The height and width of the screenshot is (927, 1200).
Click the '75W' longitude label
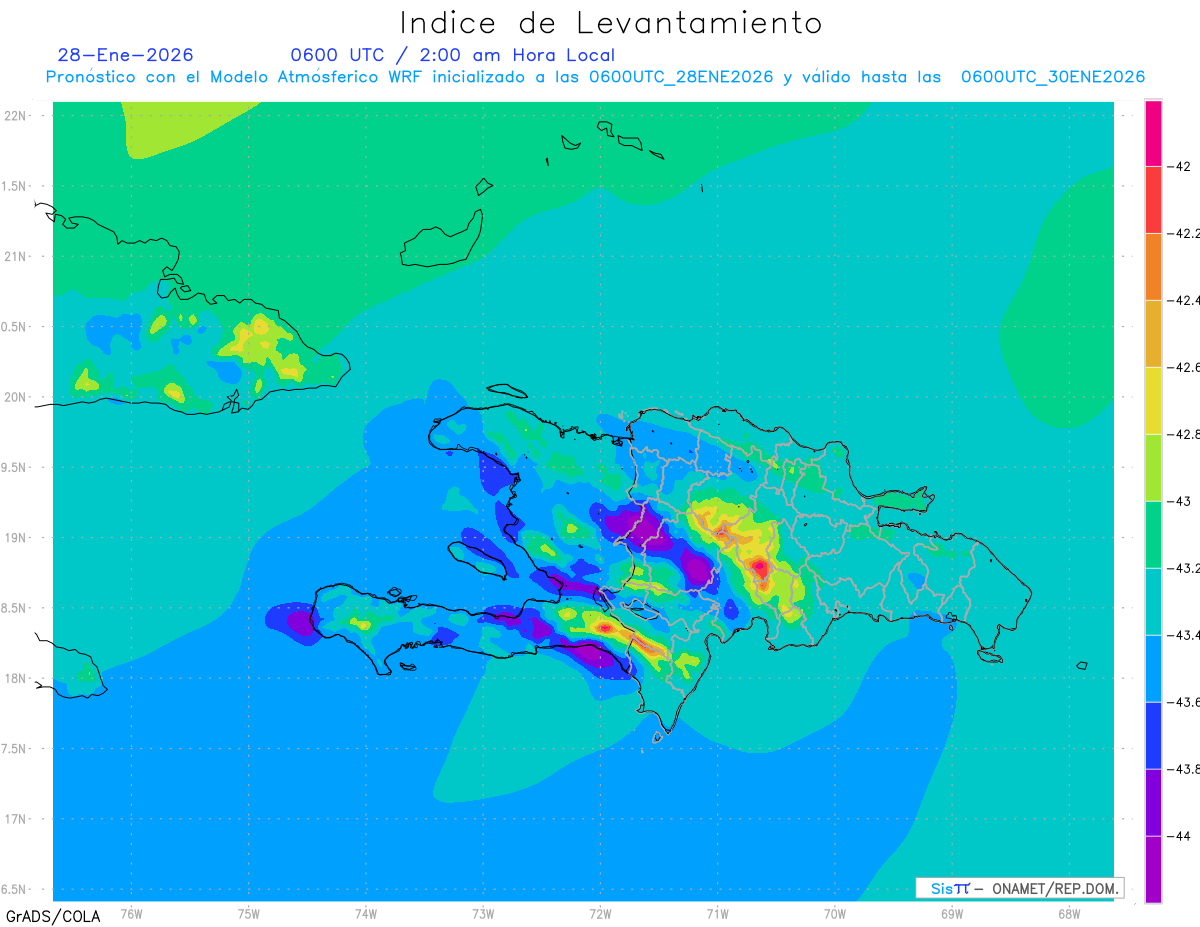[249, 913]
